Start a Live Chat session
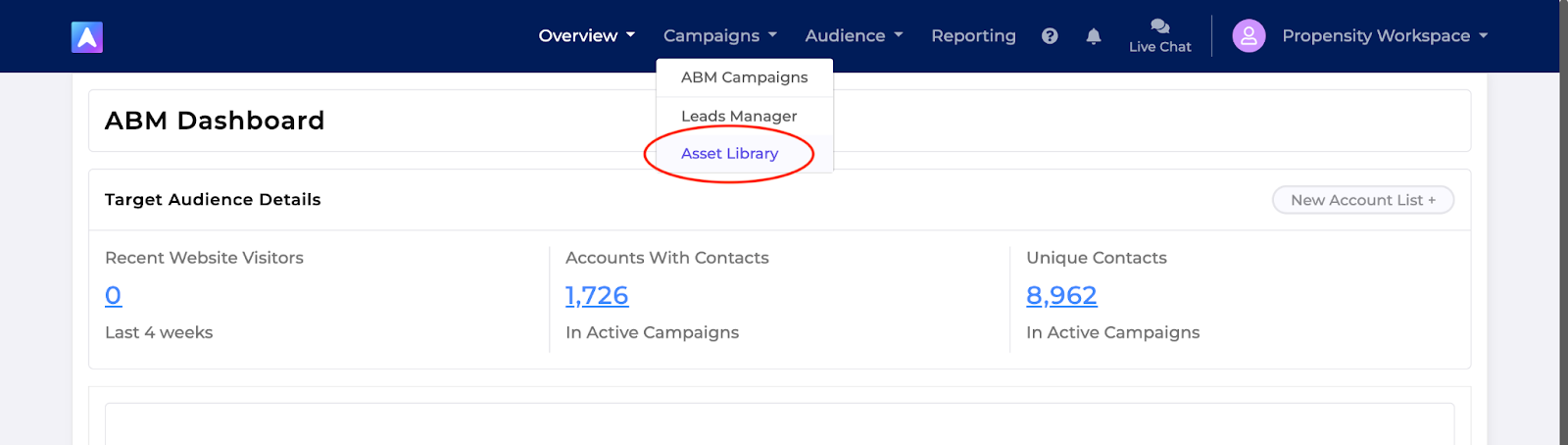 tap(1160, 36)
